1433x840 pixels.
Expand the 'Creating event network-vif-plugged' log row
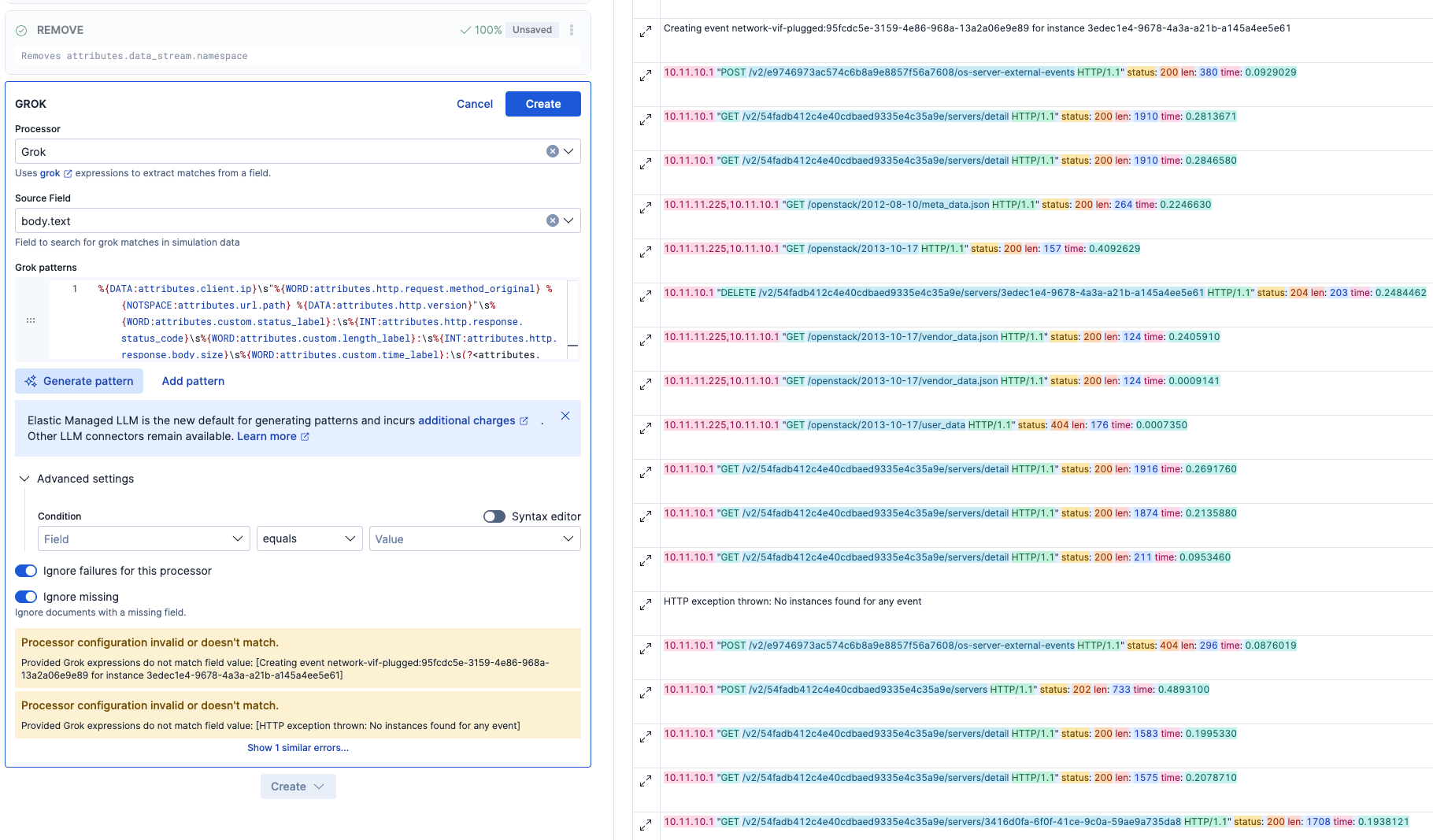(x=646, y=31)
